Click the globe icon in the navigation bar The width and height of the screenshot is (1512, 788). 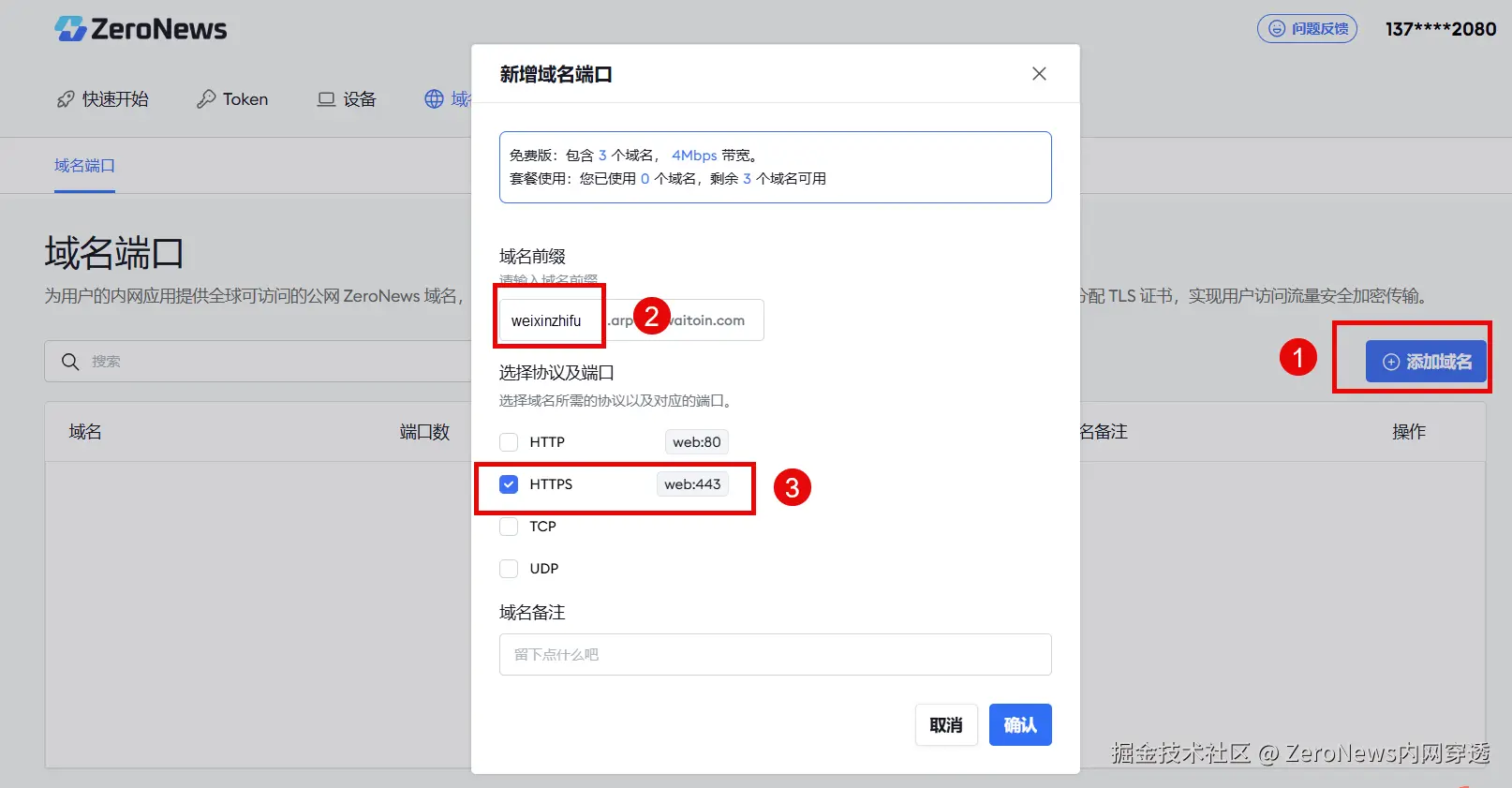point(434,99)
